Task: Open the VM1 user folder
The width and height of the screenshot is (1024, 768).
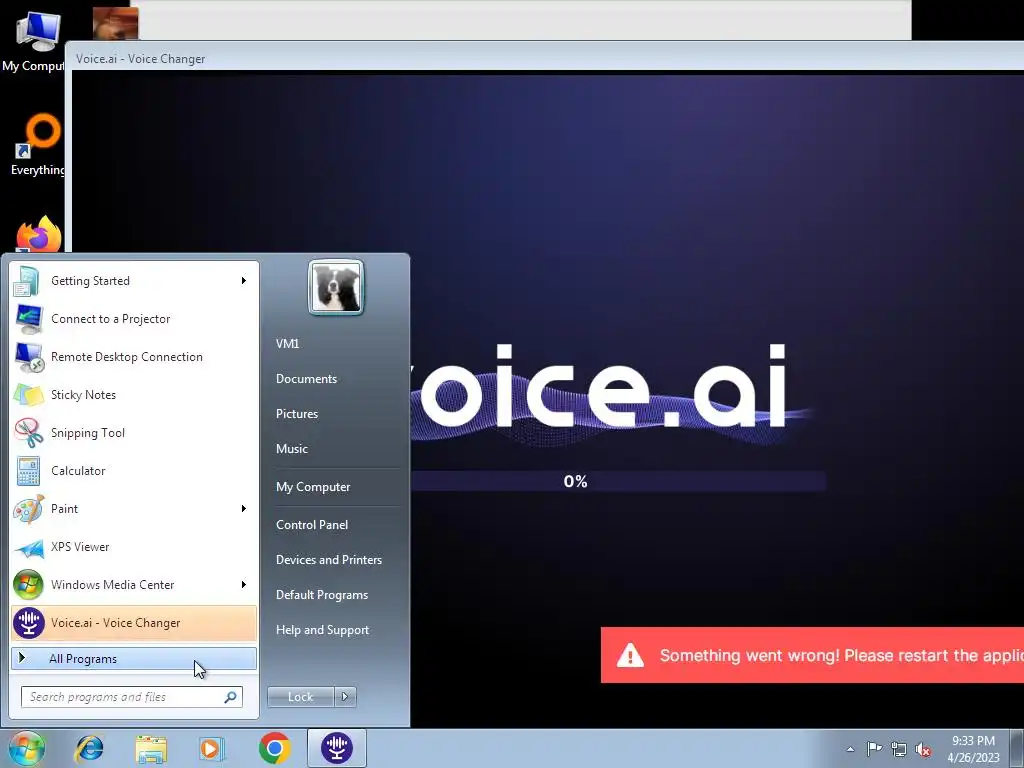Action: [287, 344]
